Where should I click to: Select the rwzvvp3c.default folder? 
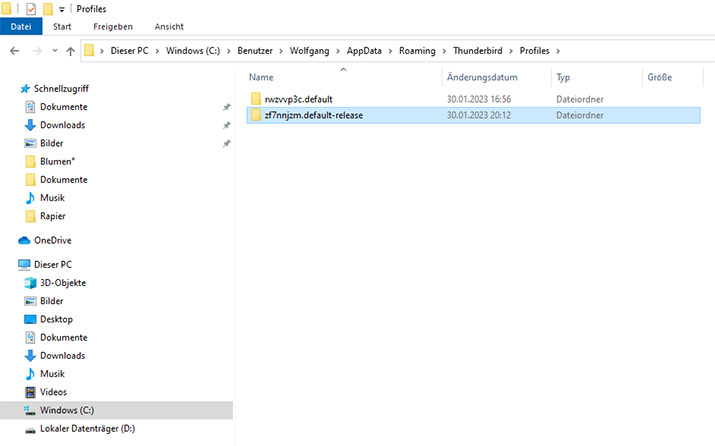(298, 99)
